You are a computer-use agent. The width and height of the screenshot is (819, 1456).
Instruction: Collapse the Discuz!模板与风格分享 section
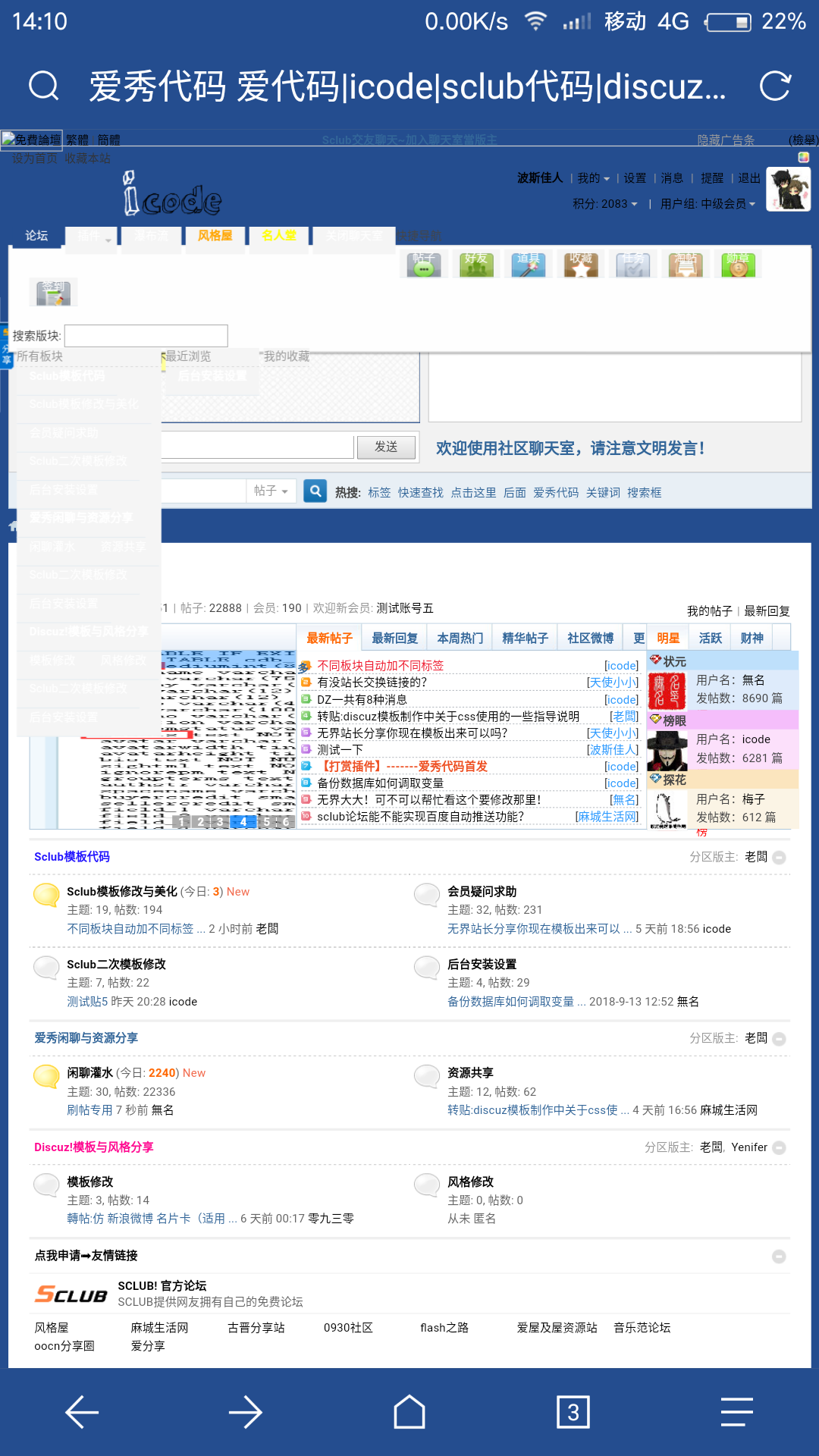(x=779, y=1148)
